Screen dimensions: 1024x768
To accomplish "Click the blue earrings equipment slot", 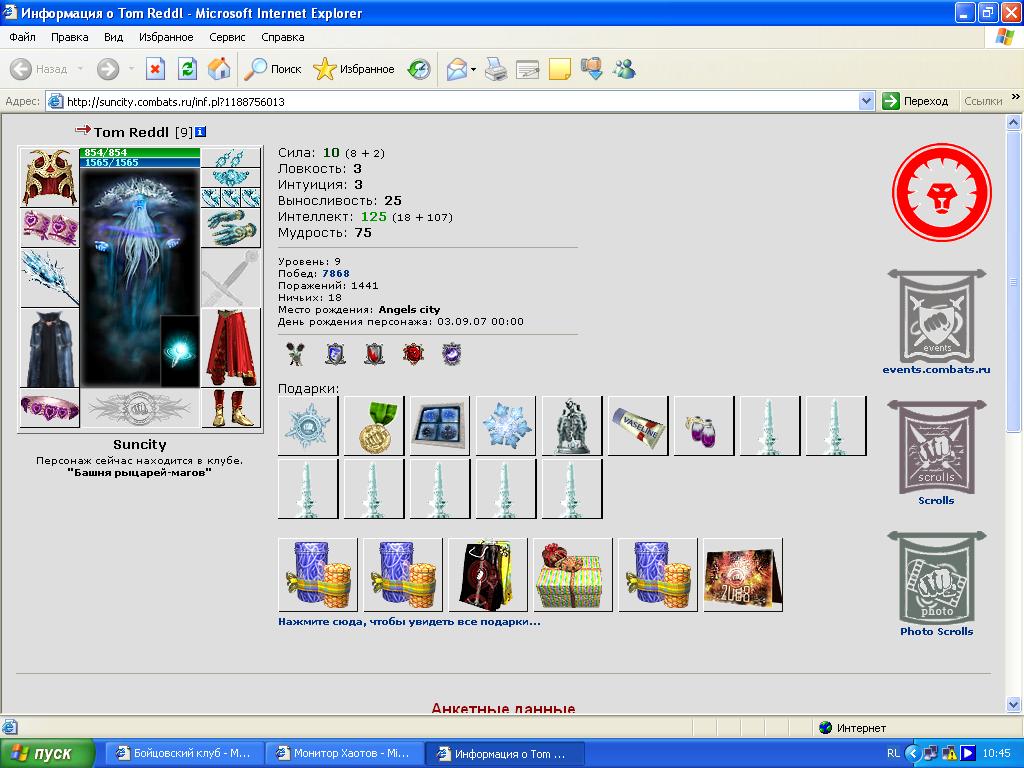I will click(231, 157).
